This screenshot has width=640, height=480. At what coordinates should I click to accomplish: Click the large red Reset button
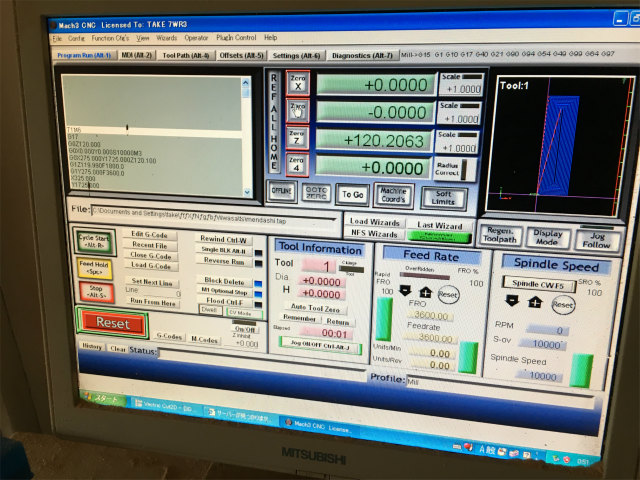pyautogui.click(x=113, y=323)
